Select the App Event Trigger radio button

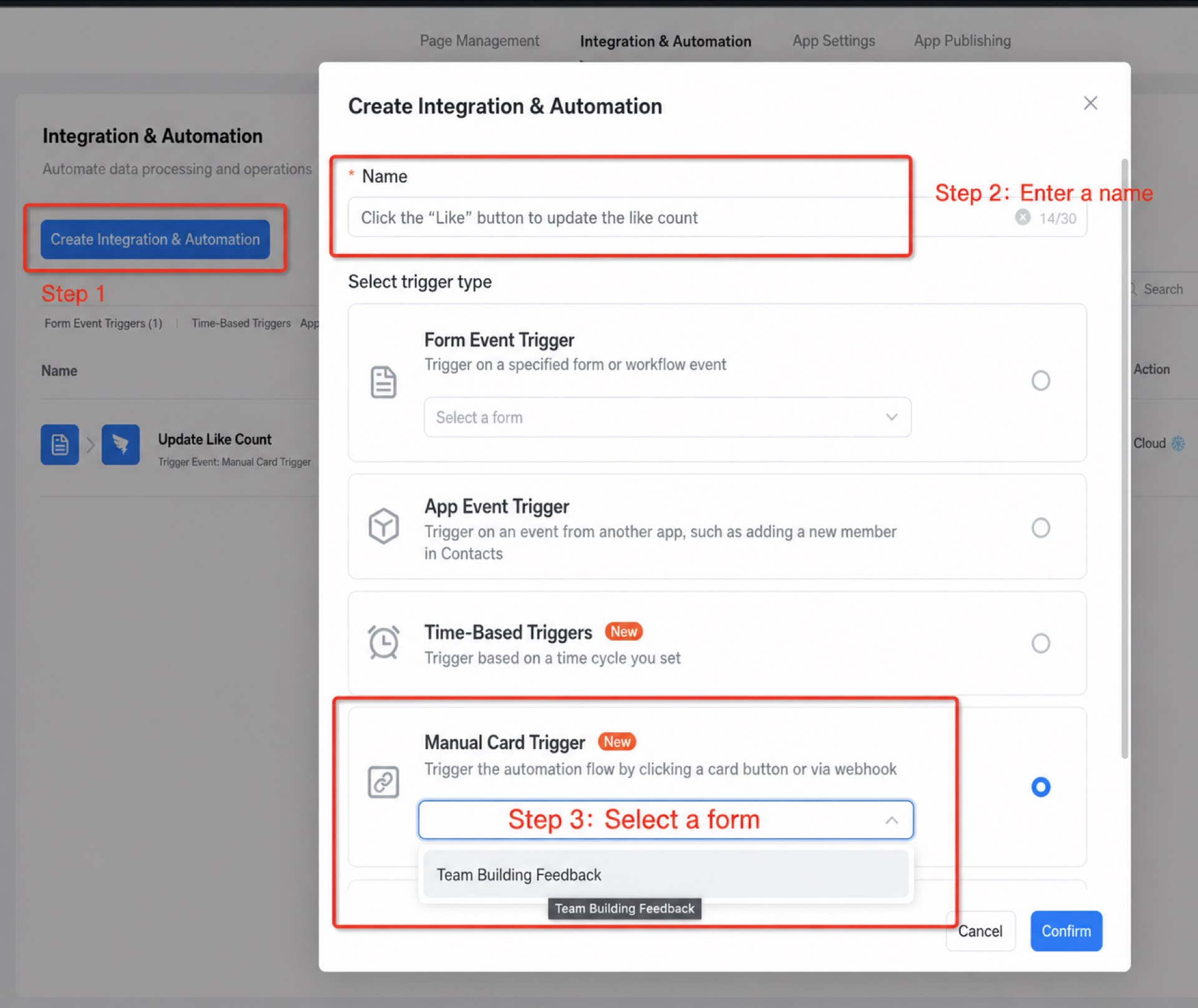click(x=1040, y=528)
